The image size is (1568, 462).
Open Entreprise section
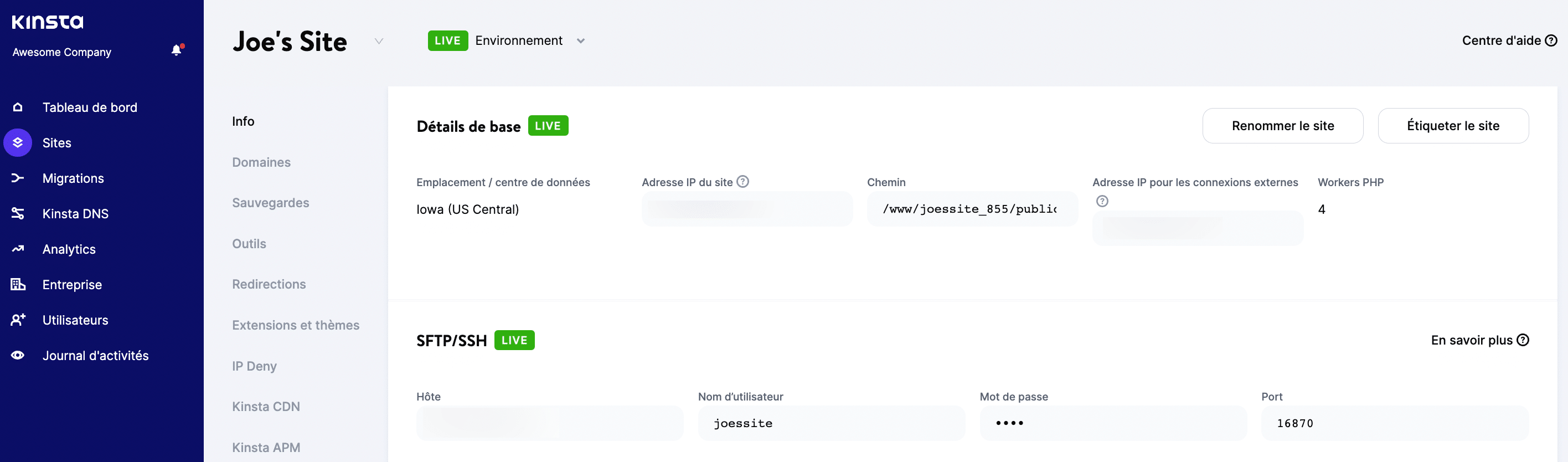(x=72, y=284)
